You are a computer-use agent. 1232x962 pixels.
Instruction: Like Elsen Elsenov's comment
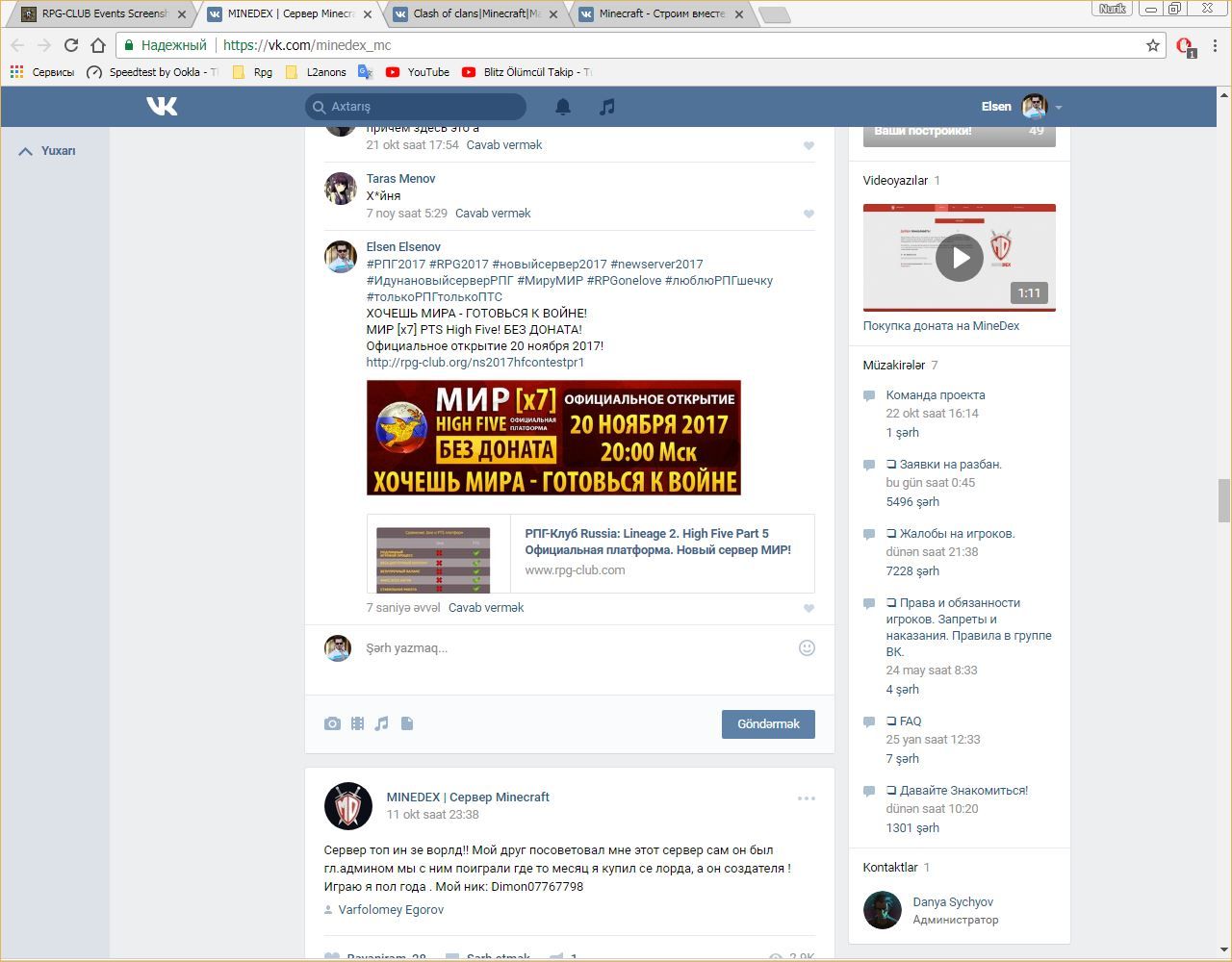point(808,609)
